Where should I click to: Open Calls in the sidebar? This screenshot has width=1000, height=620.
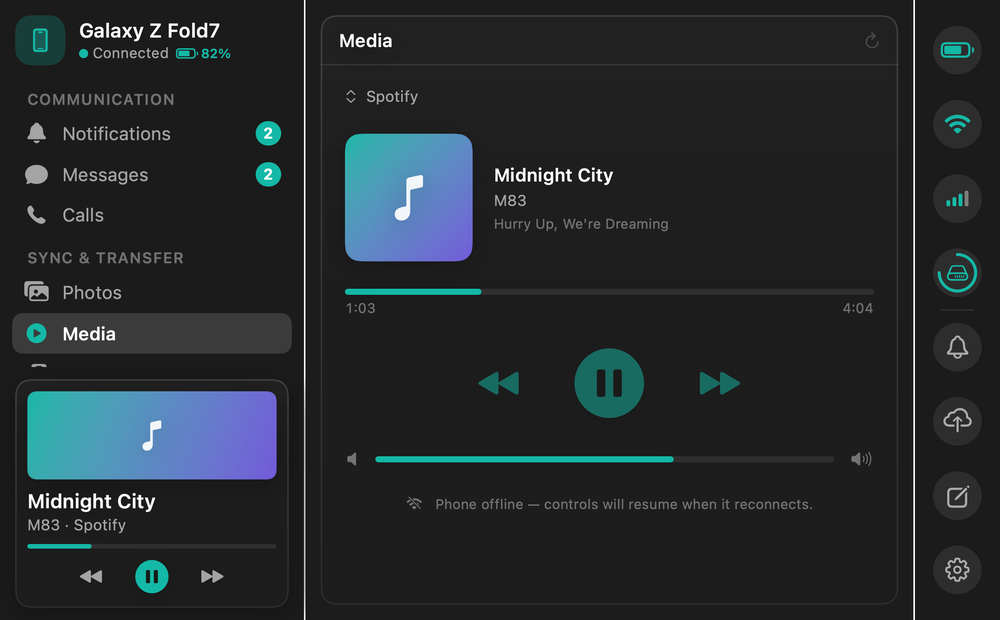tap(152, 215)
